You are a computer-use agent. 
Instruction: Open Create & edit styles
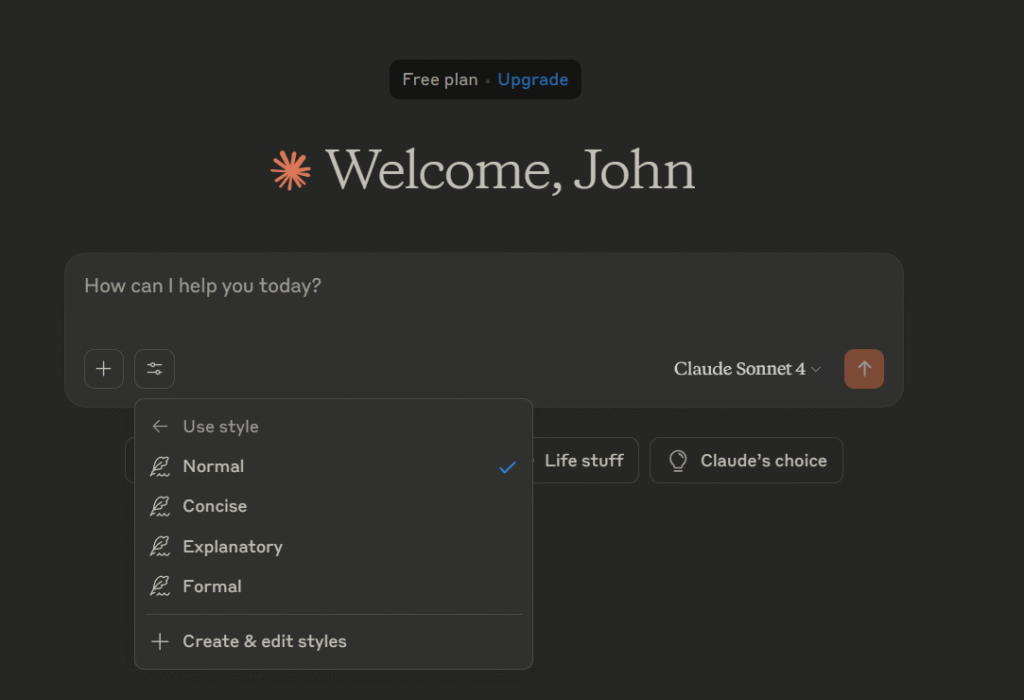point(333,641)
